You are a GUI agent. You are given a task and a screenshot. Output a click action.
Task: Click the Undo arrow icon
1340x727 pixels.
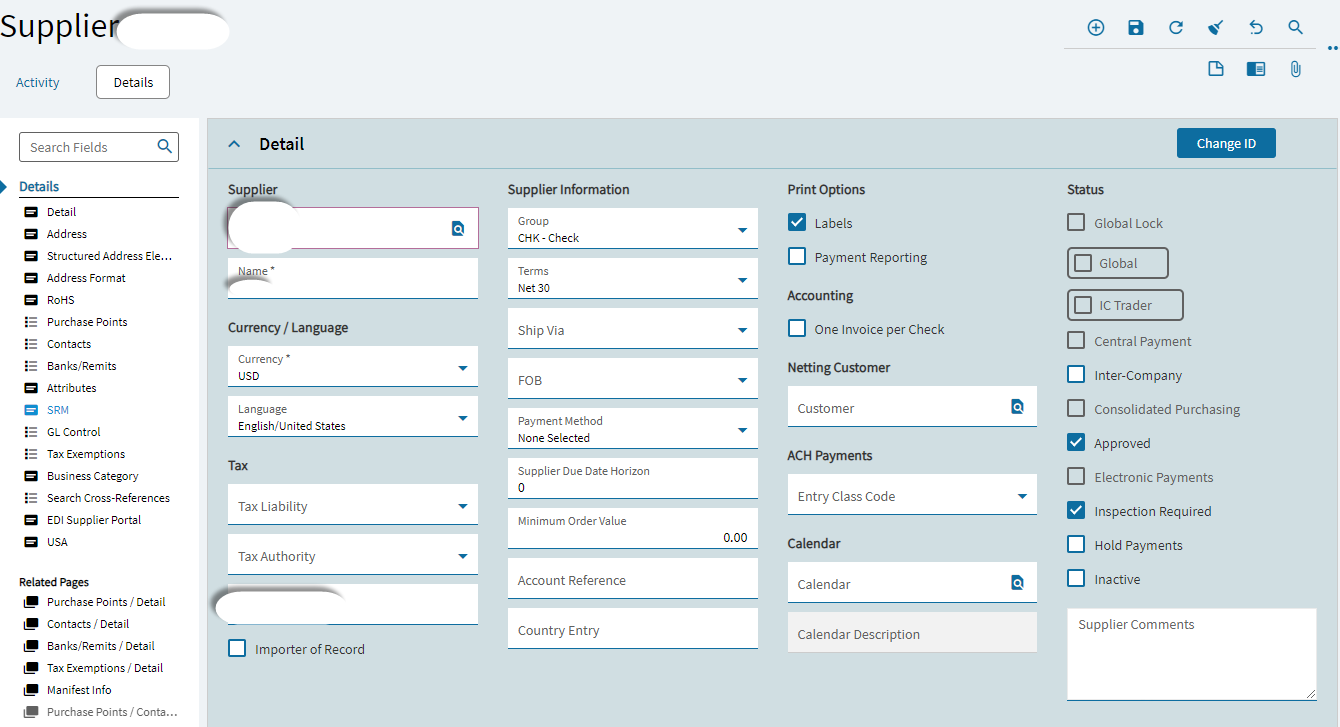(1256, 28)
